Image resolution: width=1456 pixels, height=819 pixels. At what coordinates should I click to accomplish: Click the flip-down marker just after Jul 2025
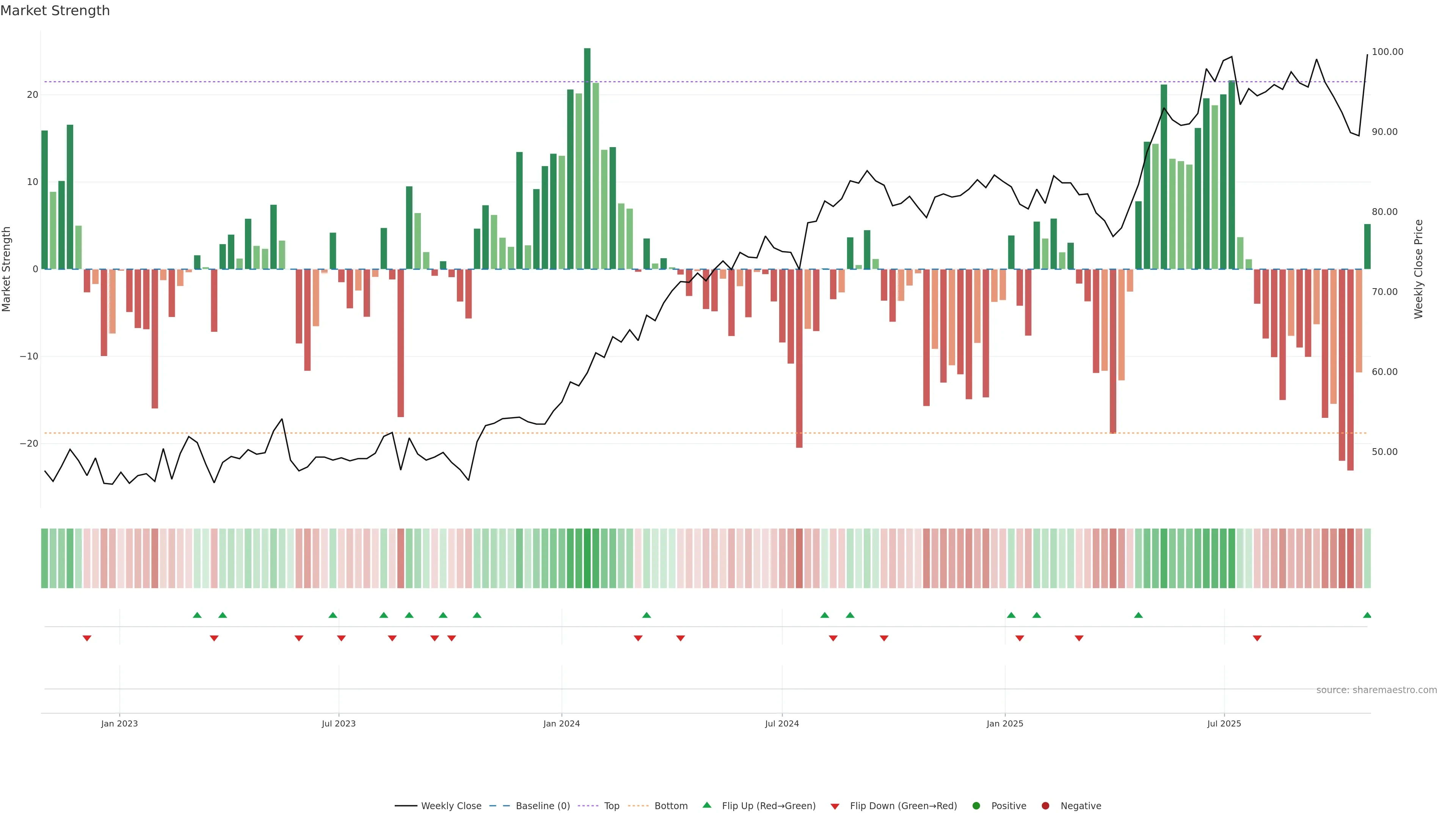(1257, 638)
